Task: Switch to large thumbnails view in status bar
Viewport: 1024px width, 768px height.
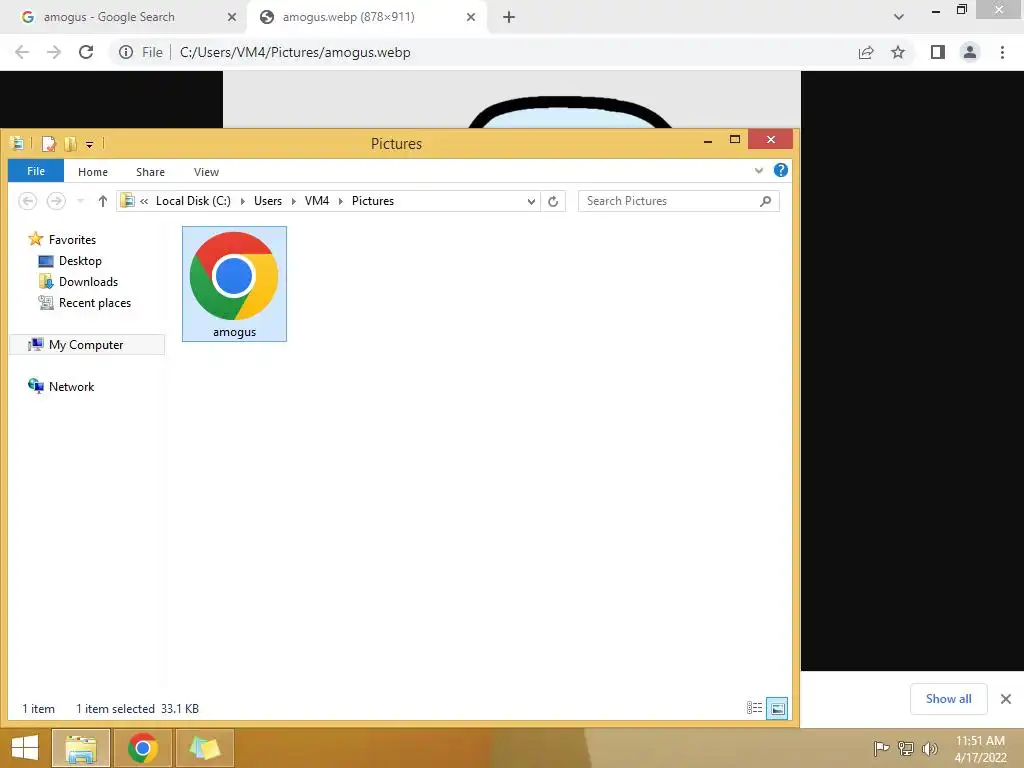Action: (777, 708)
